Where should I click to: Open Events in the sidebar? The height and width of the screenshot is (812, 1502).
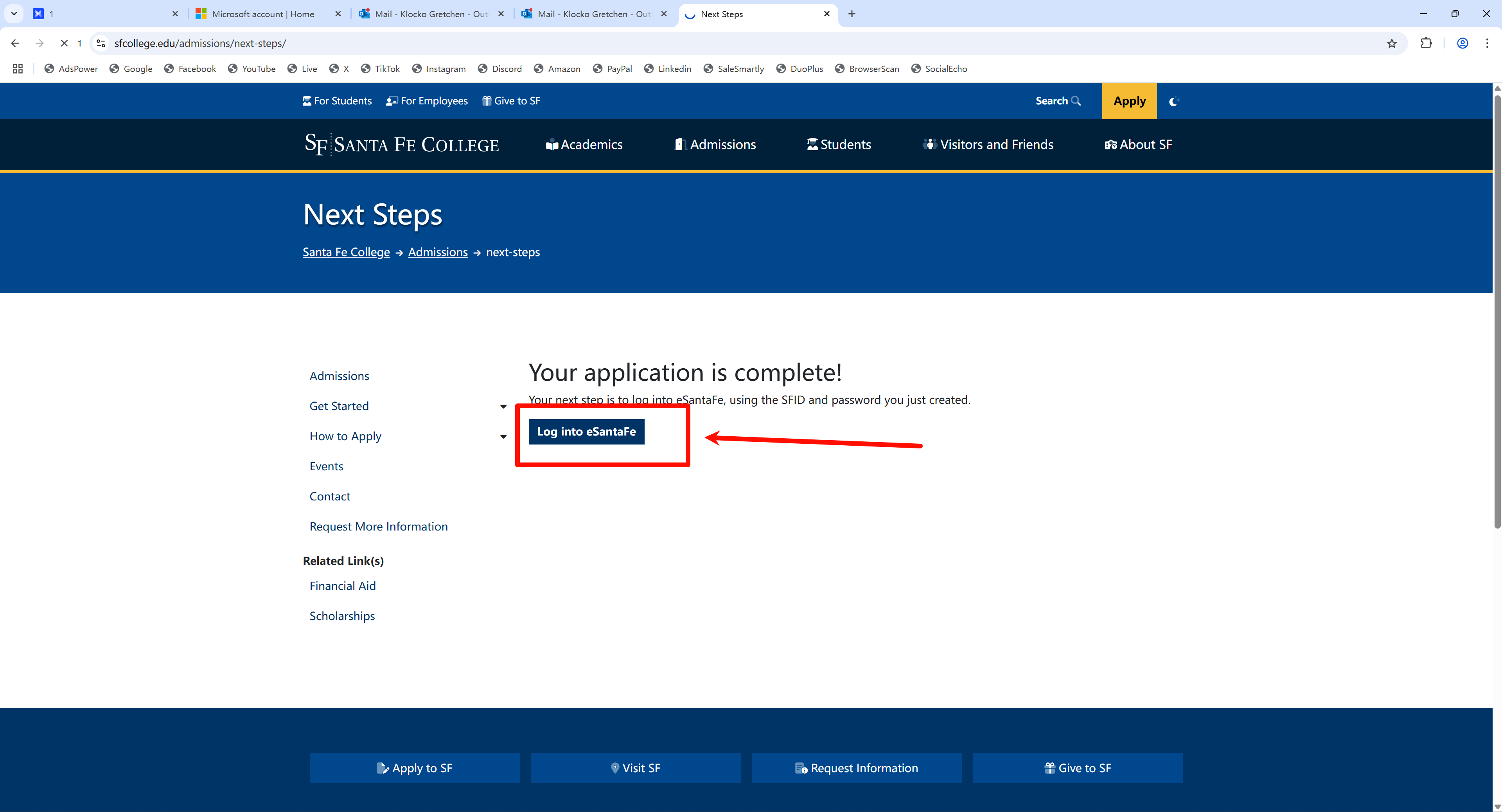327,466
